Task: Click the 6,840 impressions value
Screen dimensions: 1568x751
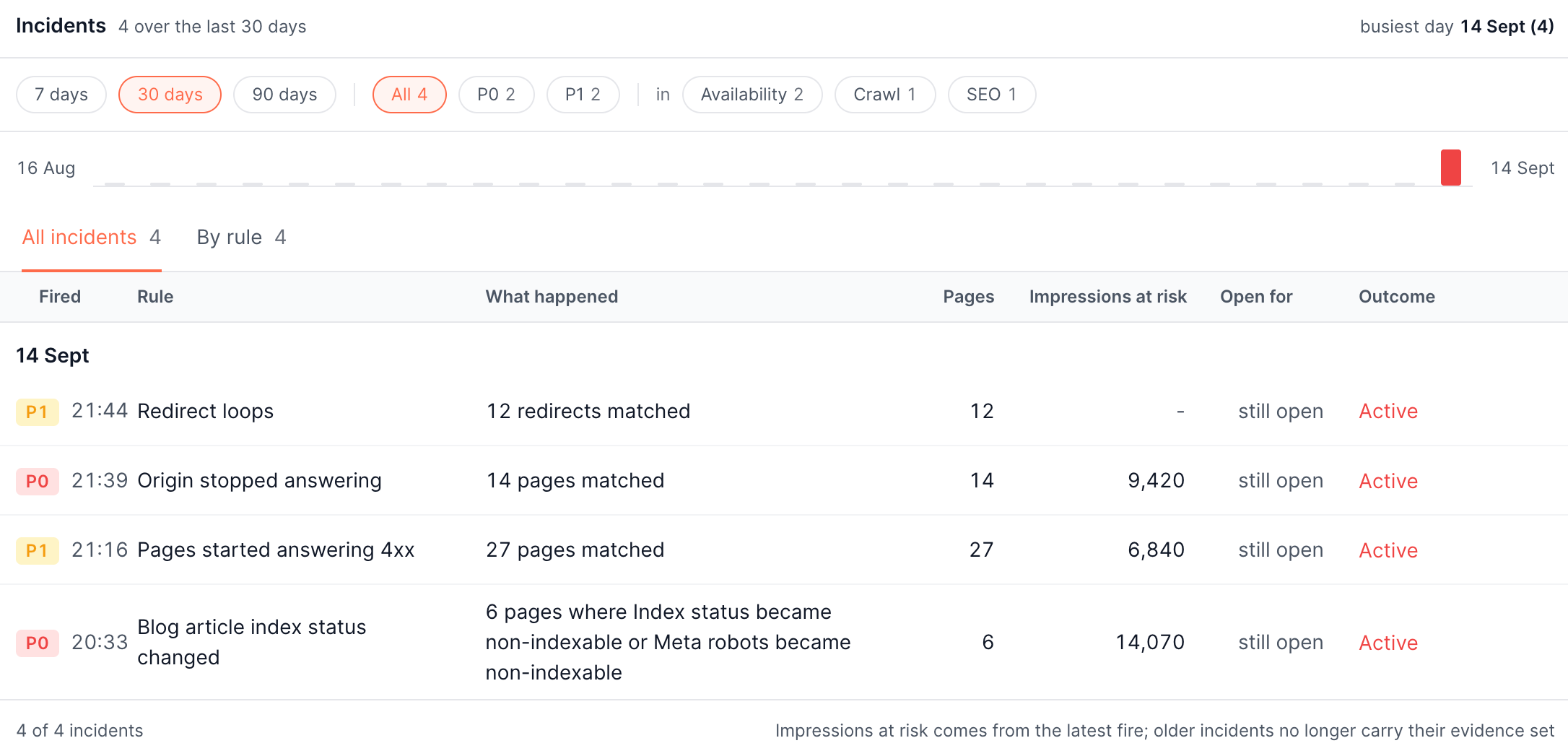Action: click(1156, 550)
